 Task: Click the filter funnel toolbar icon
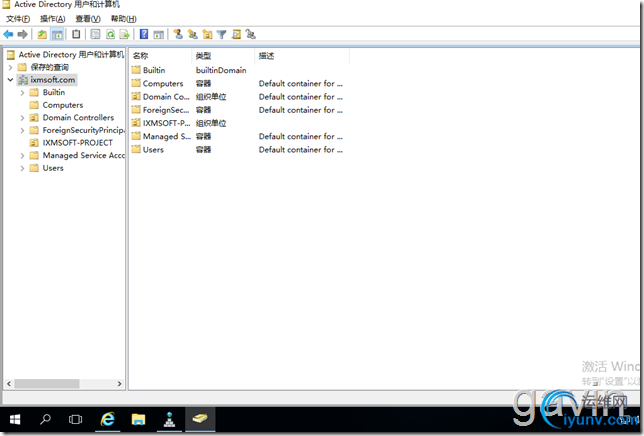(x=222, y=34)
